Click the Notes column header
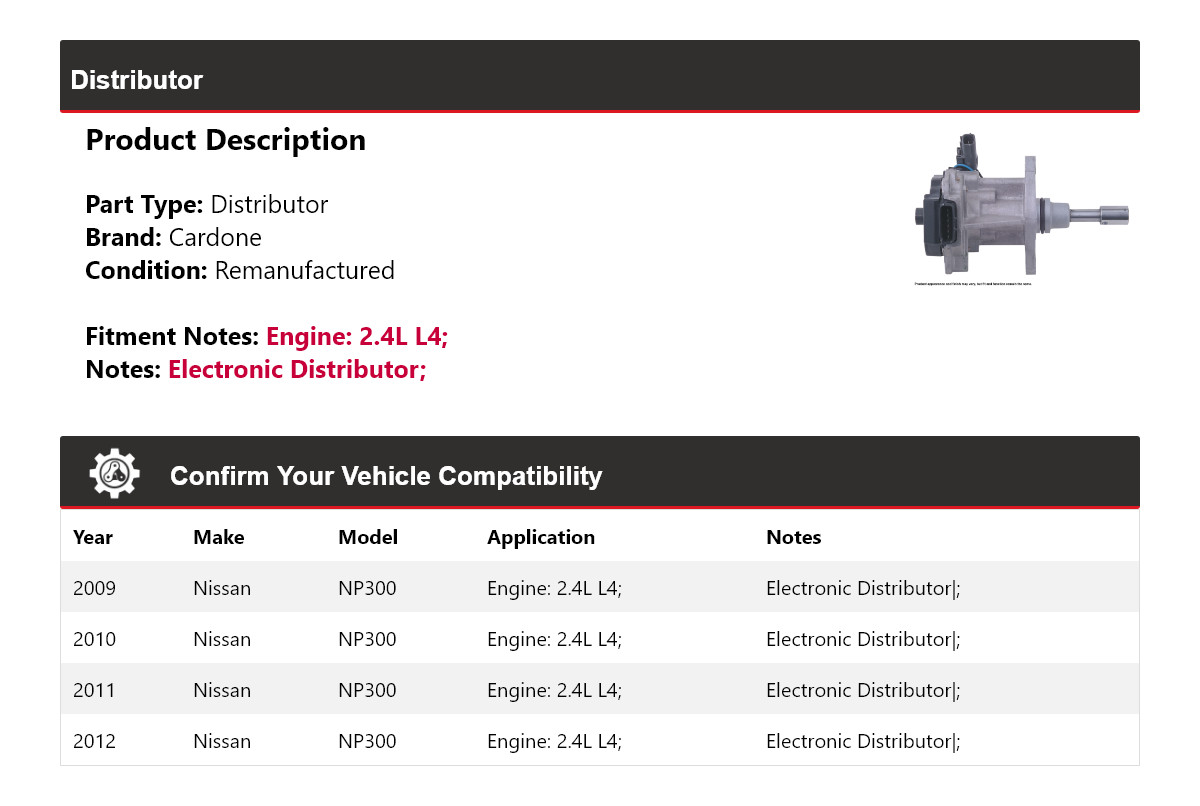This screenshot has height=806, width=1200. click(x=793, y=537)
